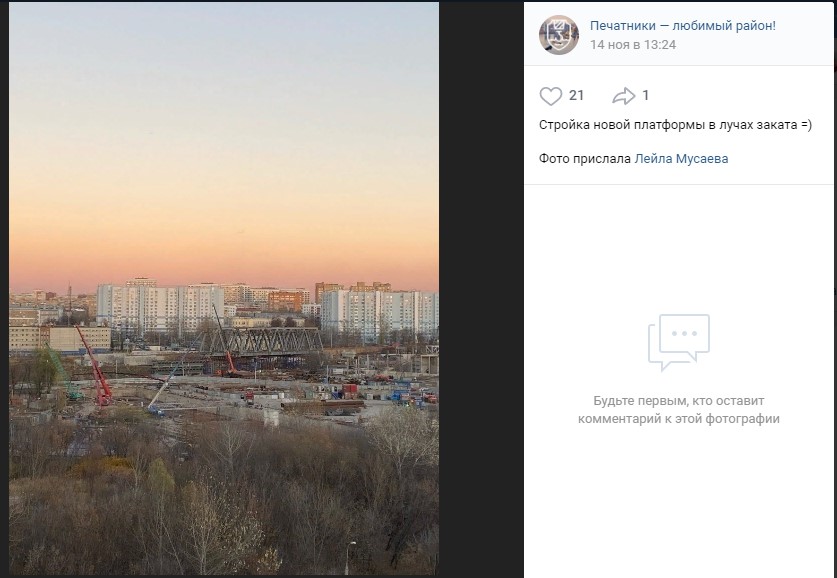Click the tall red crane in the photo
The image size is (837, 578).
[95, 366]
